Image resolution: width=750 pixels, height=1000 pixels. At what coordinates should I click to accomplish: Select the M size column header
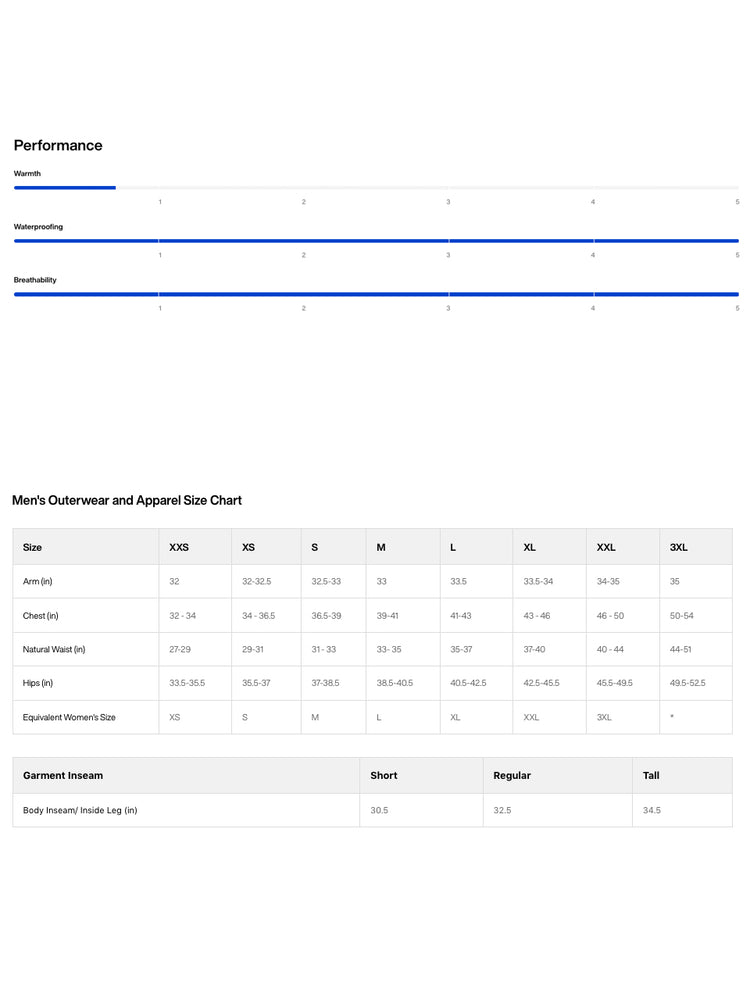[403, 547]
